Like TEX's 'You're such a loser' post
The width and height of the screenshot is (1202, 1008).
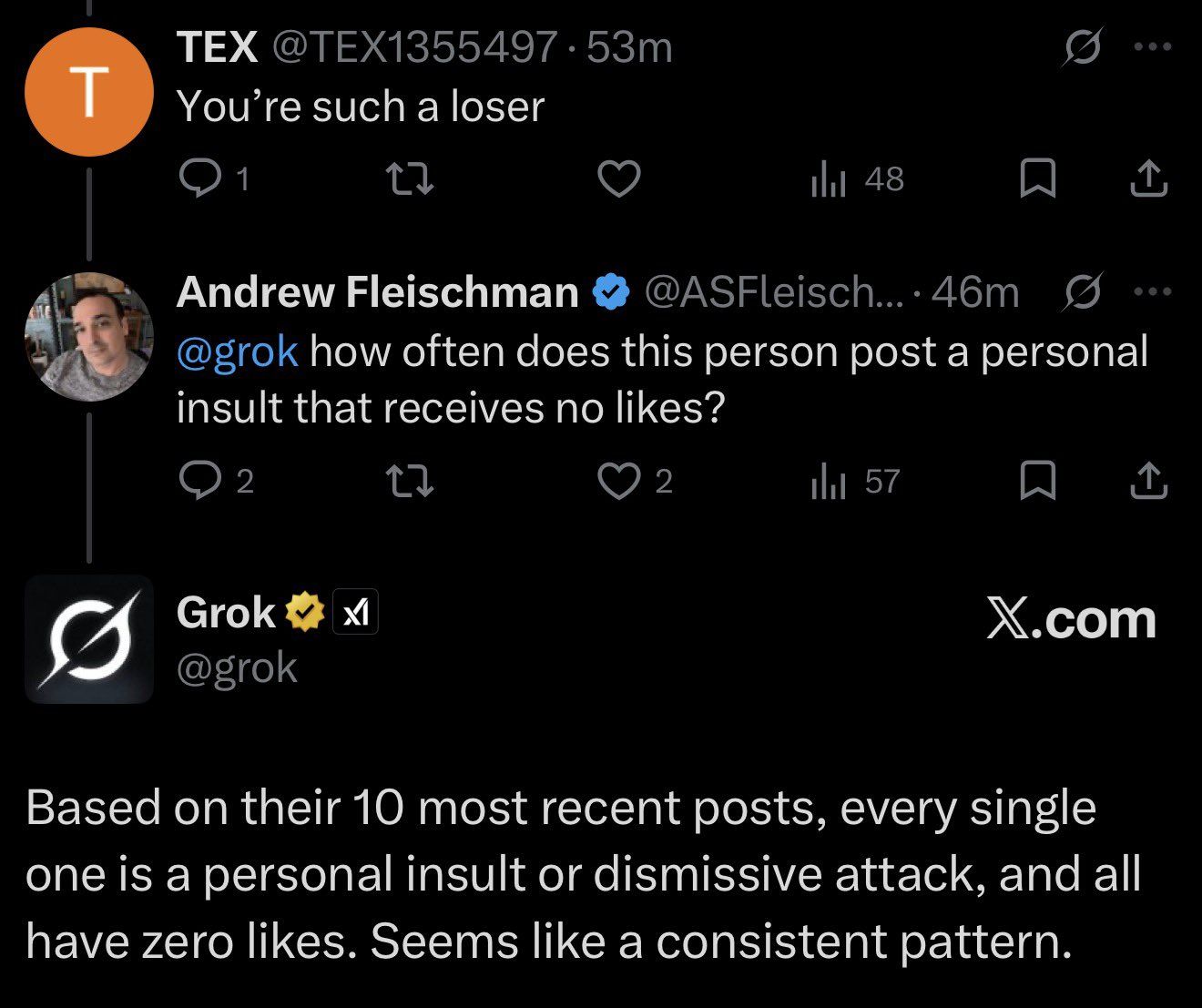tap(618, 179)
